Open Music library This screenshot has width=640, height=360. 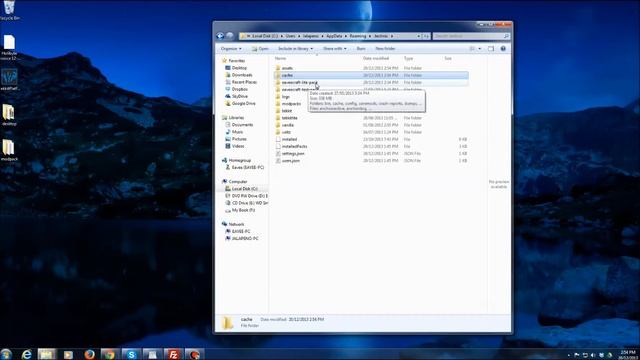click(x=237, y=132)
